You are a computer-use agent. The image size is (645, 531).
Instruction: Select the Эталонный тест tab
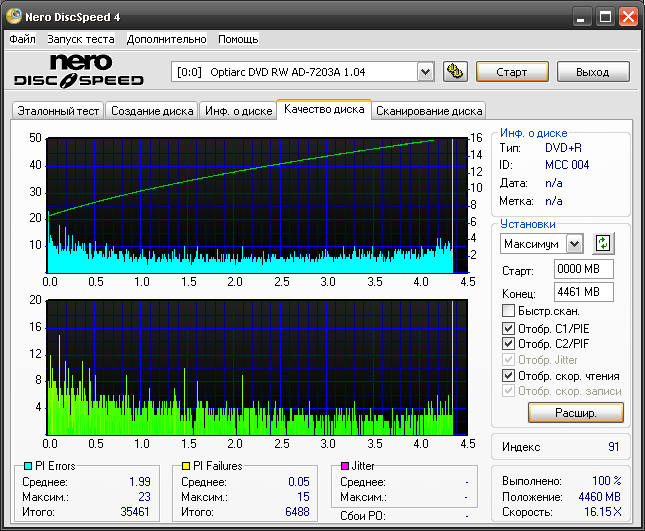[x=57, y=111]
